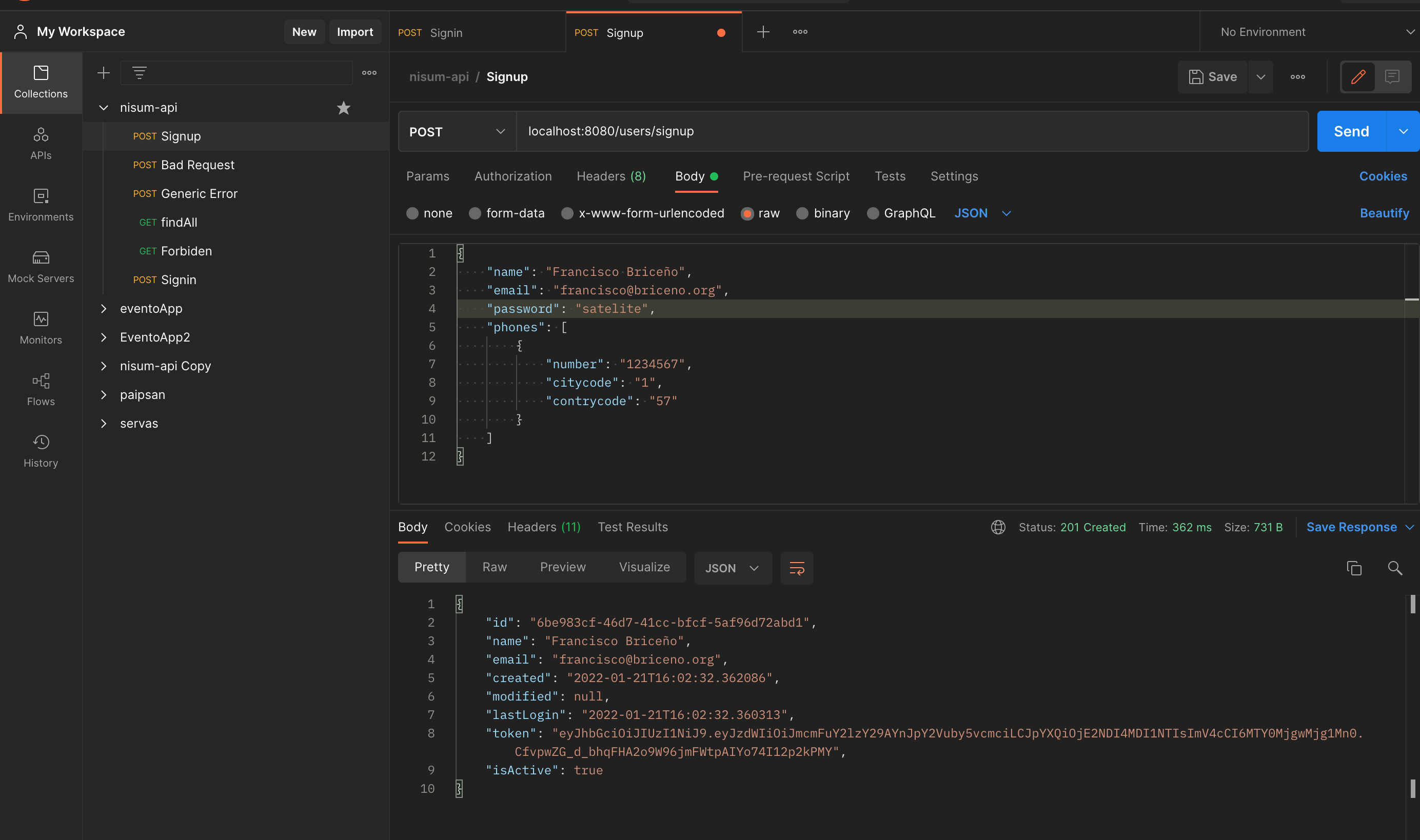Open the Mock Servers panel
Screen dimensions: 1420x840
click(x=40, y=266)
